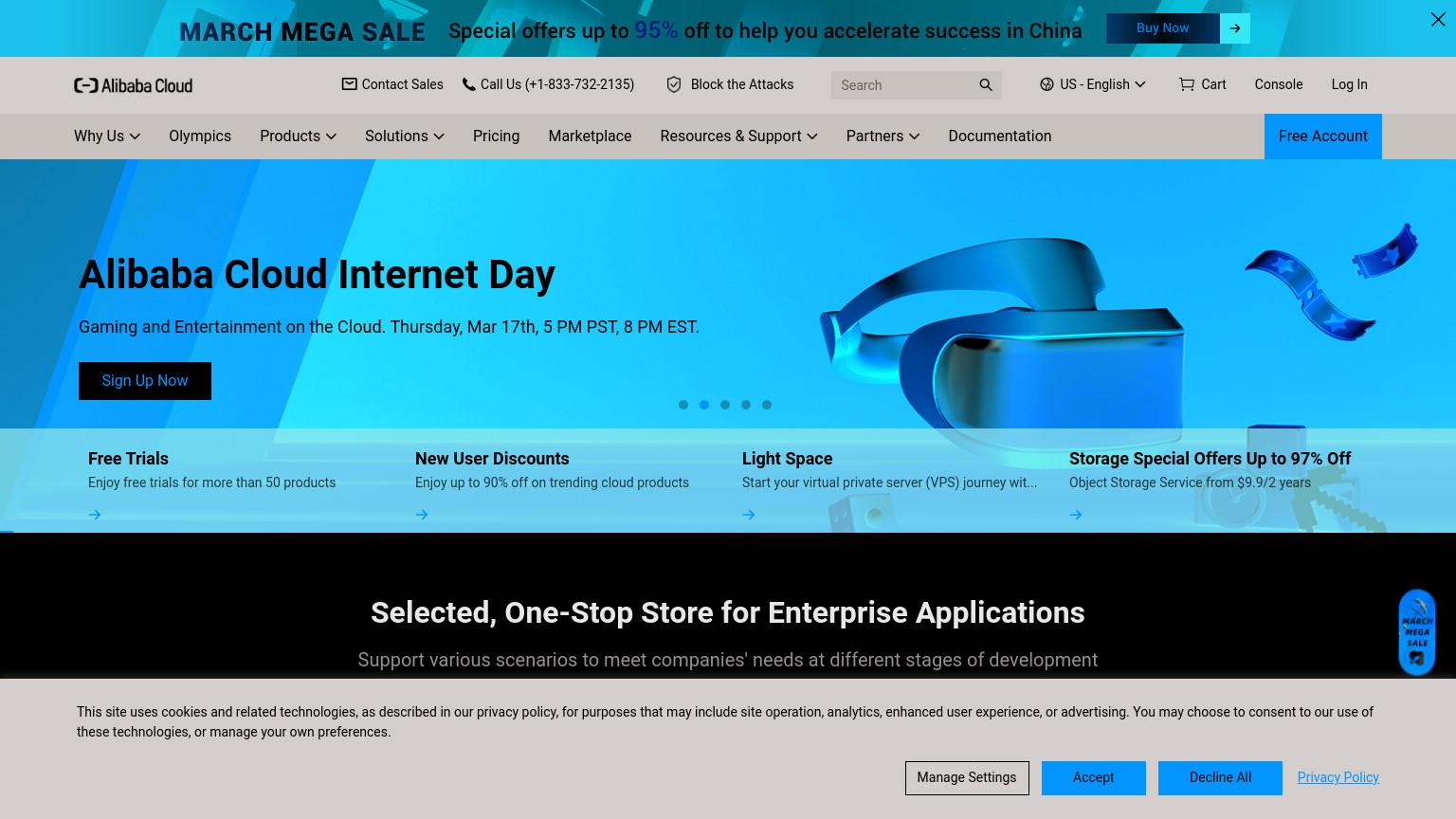Open the Marketplace menu item
The image size is (1456, 819).
pyautogui.click(x=590, y=136)
